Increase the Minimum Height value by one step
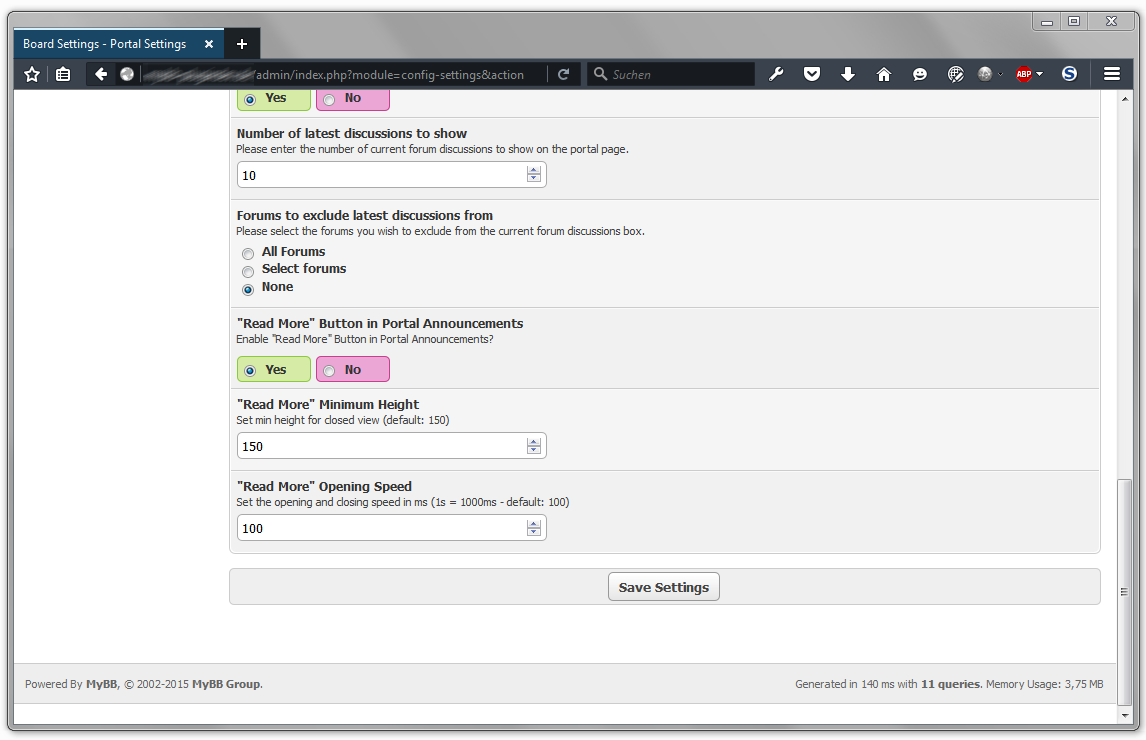This screenshot has height=740, width=1146. pos(534,441)
